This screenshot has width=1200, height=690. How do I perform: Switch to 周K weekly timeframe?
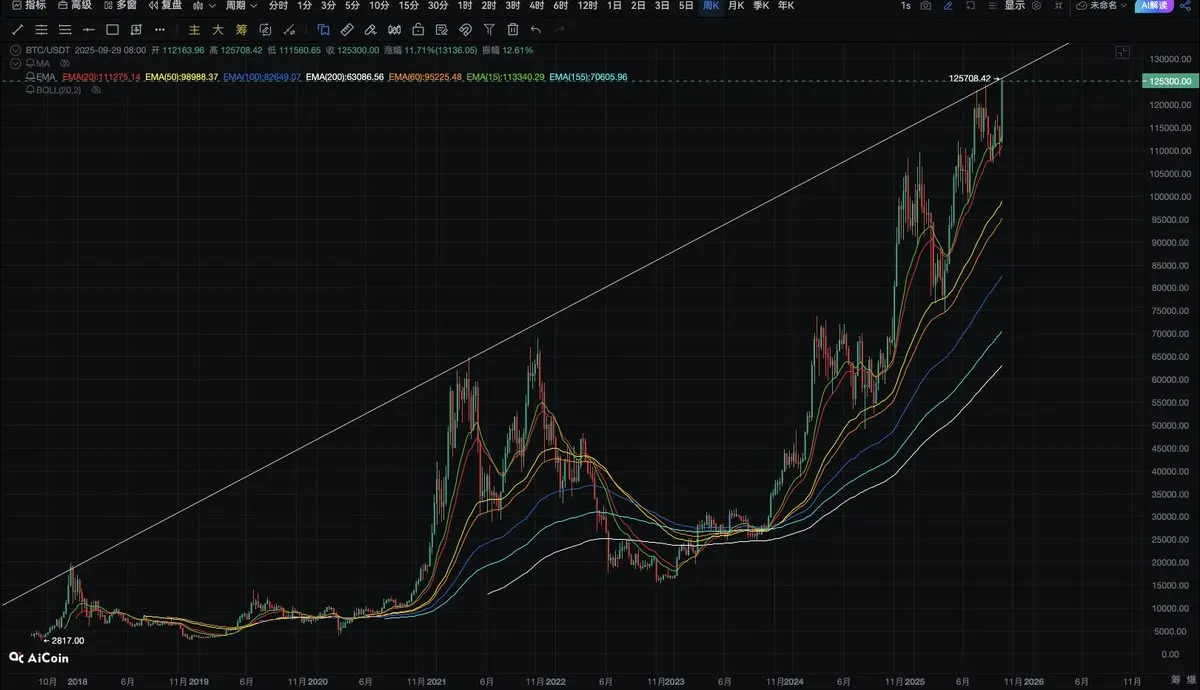tap(711, 6)
